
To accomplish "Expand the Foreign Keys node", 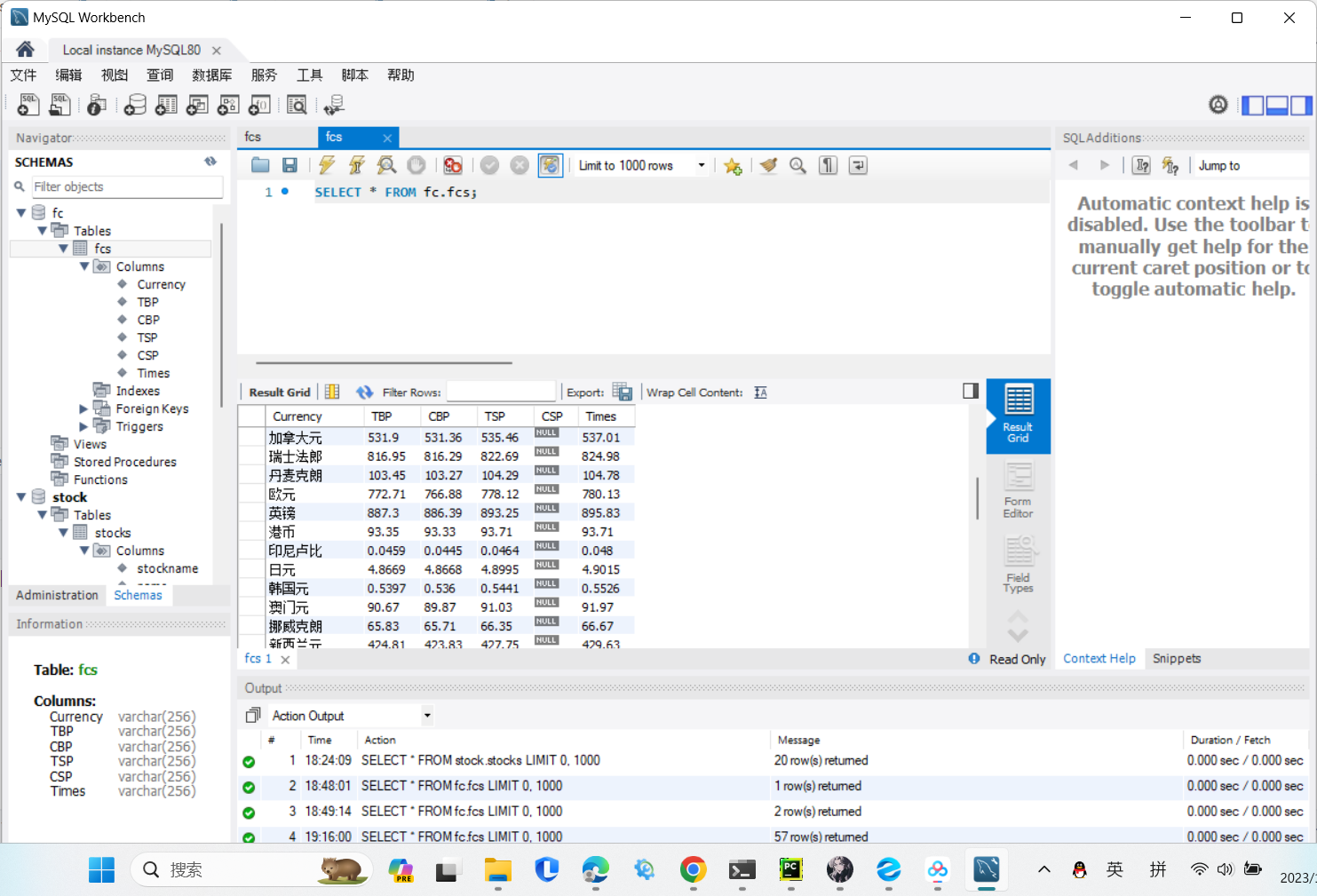I will pos(84,408).
